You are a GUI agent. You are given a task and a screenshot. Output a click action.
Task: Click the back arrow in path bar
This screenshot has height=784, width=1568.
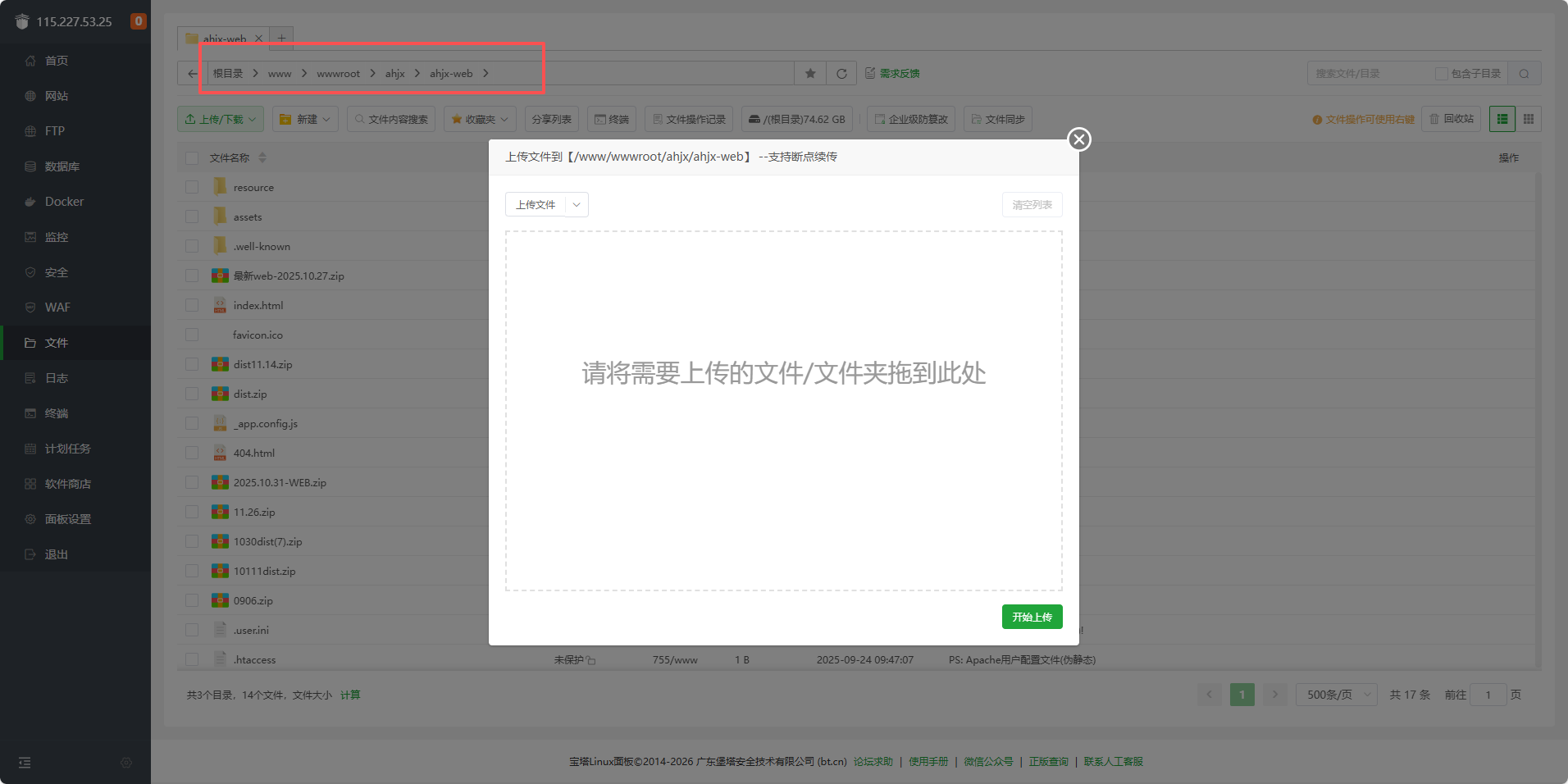(x=192, y=74)
